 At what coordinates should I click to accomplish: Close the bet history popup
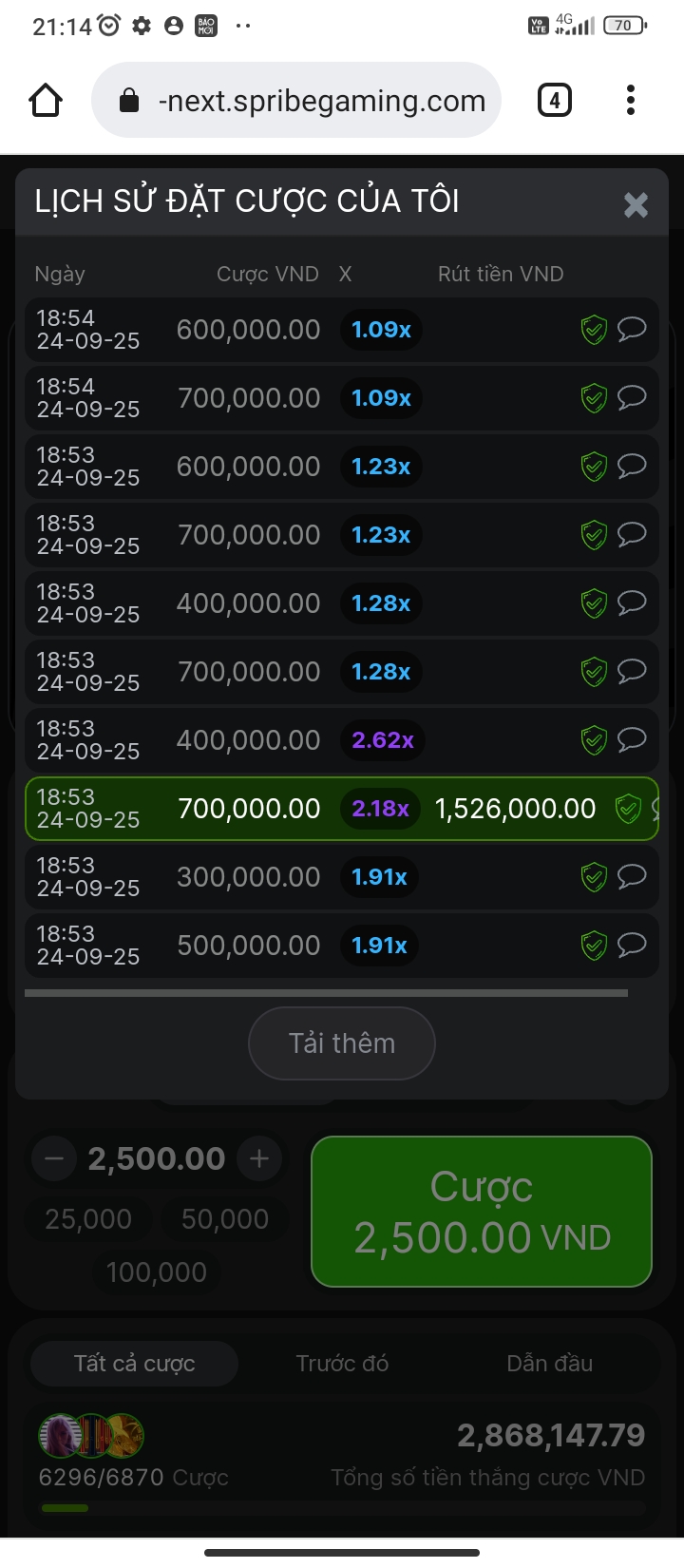pos(636,204)
